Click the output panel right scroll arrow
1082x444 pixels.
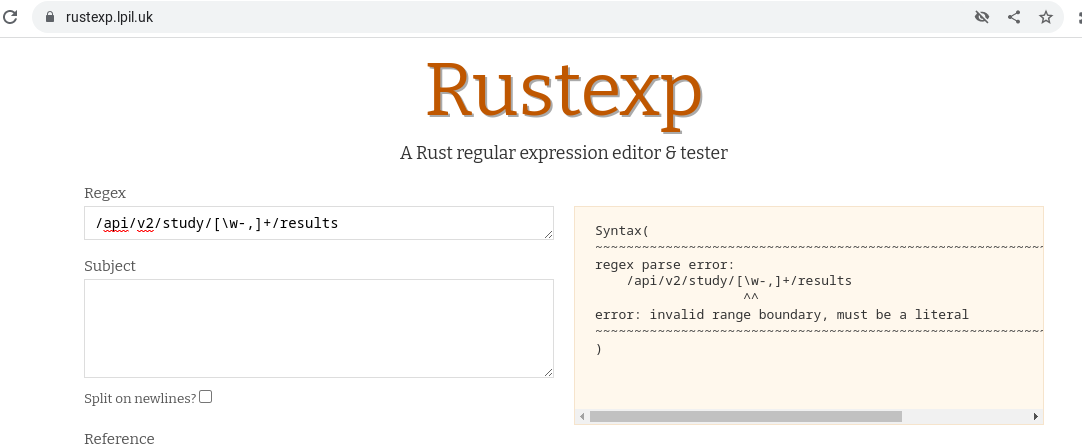(x=1035, y=416)
